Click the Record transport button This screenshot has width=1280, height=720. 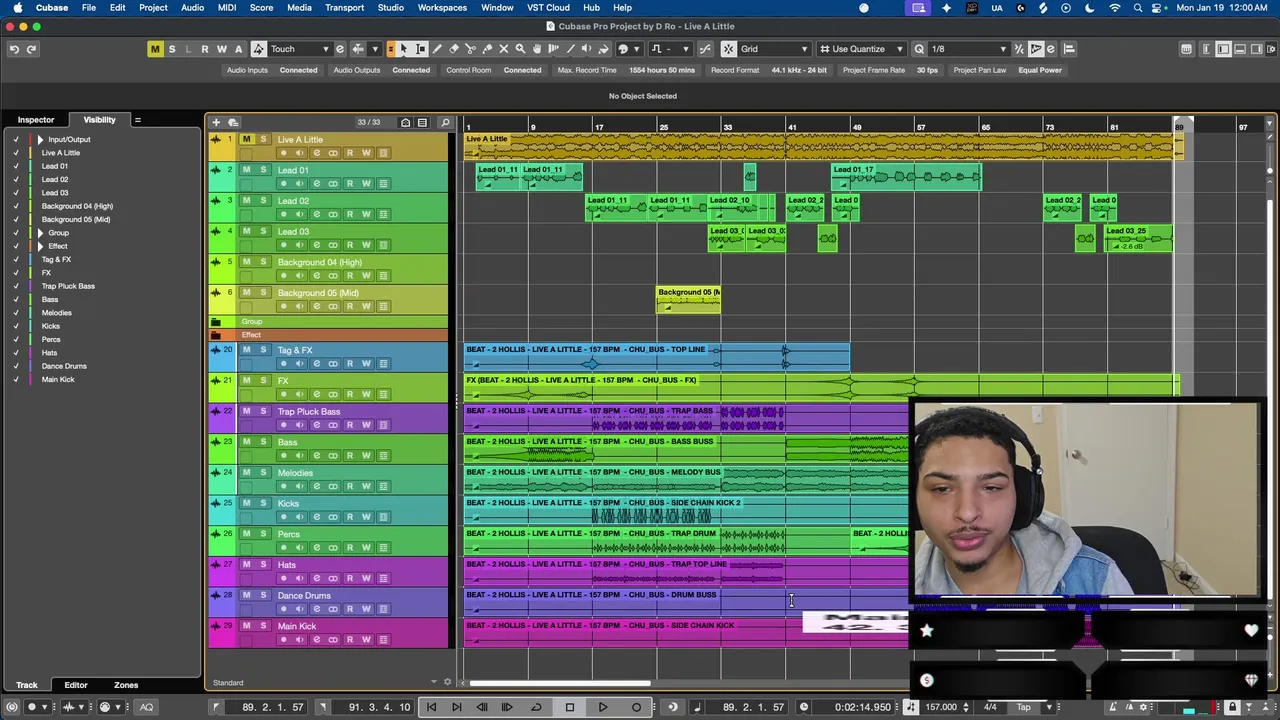coord(636,707)
